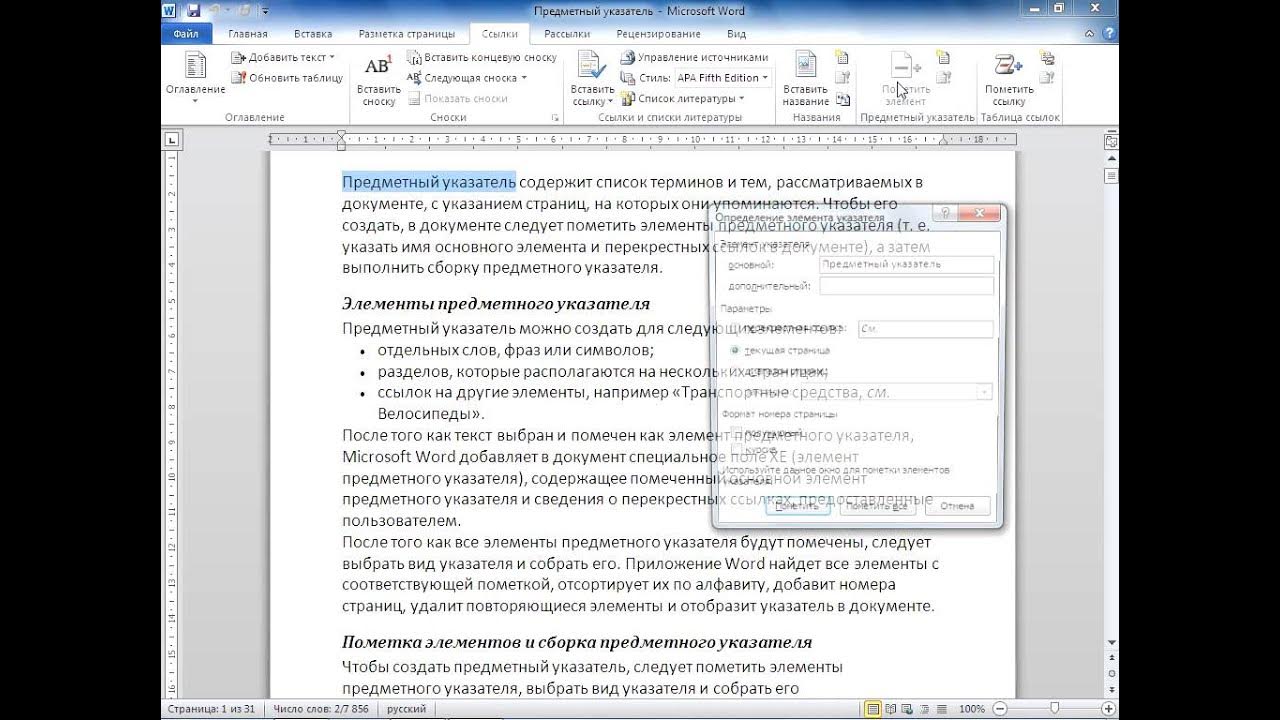This screenshot has height=720, width=1280.
Task: Click insert table of authorities icon
Action: (x=1047, y=58)
